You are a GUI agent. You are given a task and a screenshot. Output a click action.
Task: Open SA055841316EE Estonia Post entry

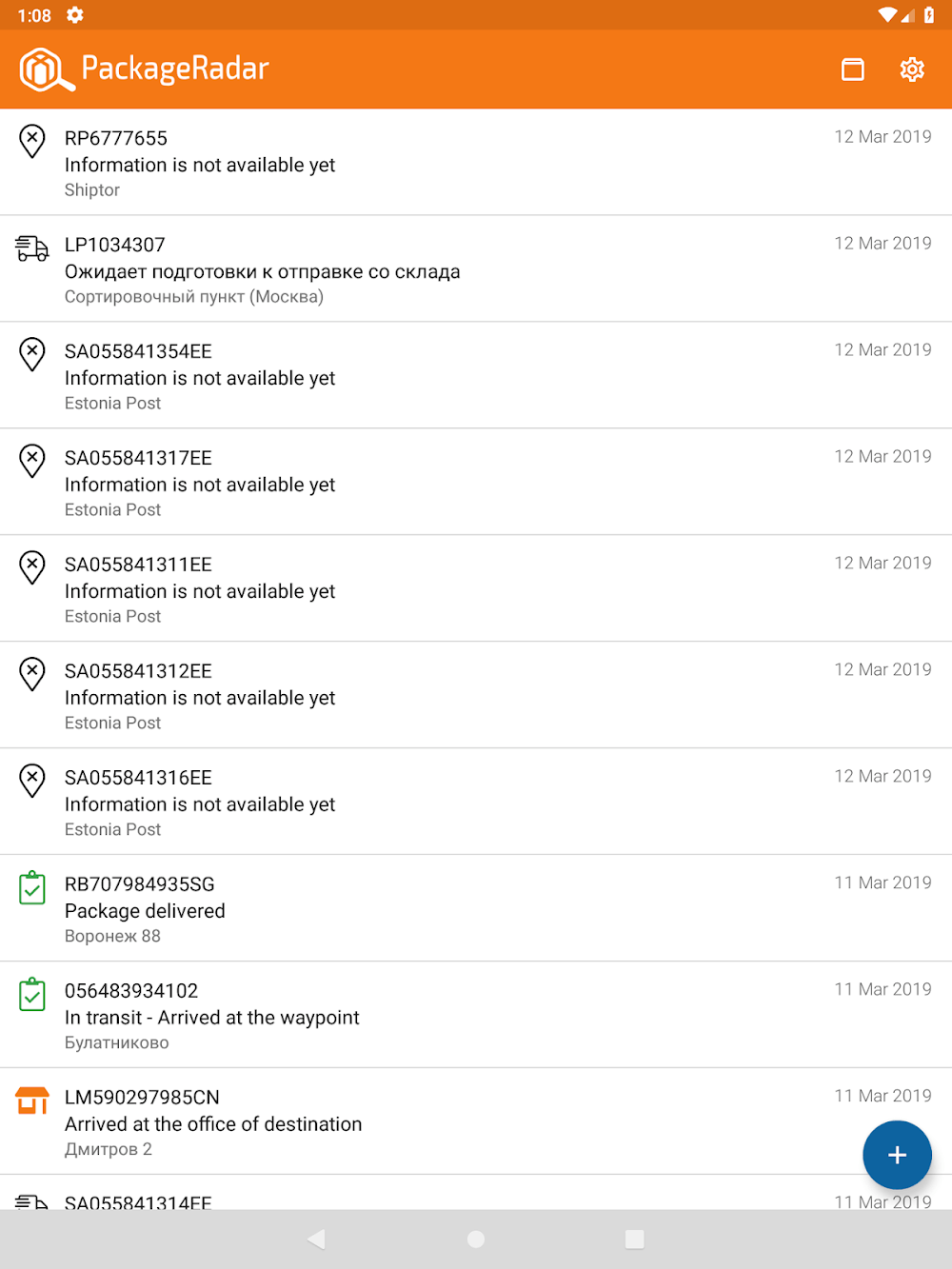(476, 803)
